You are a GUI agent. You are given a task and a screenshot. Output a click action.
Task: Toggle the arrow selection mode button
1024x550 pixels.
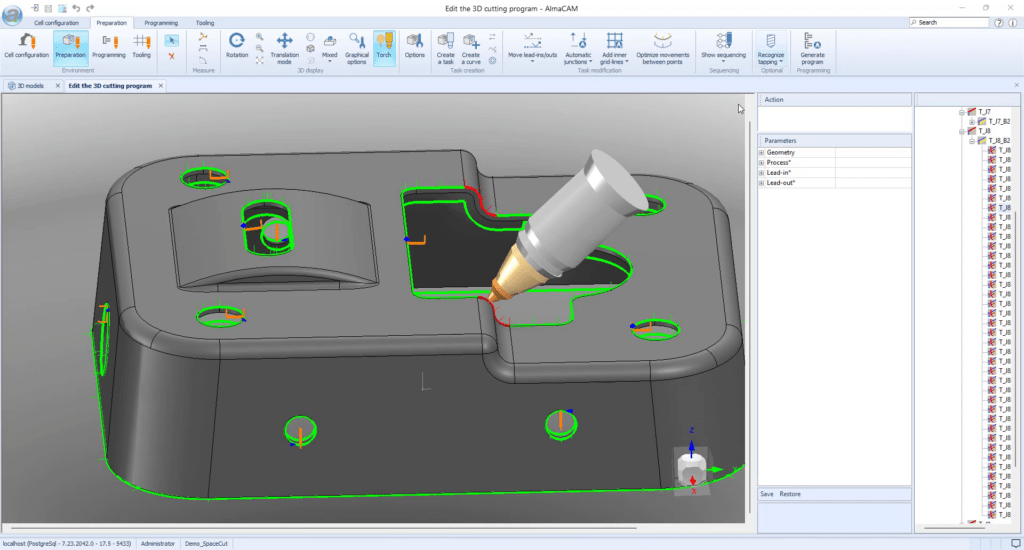point(171,40)
